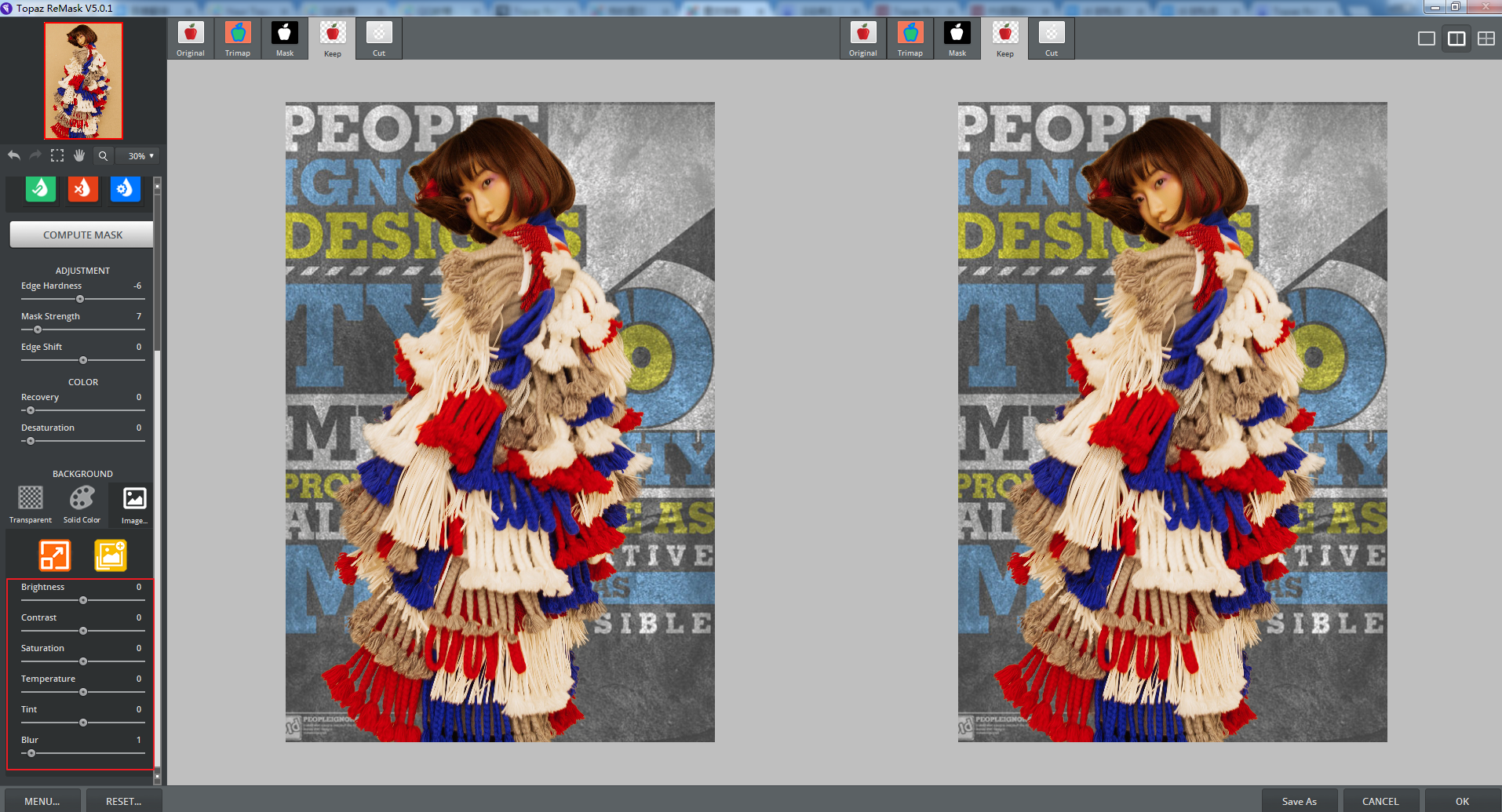This screenshot has height=812, width=1502.
Task: Select the blue compute fill tool
Action: click(x=126, y=189)
